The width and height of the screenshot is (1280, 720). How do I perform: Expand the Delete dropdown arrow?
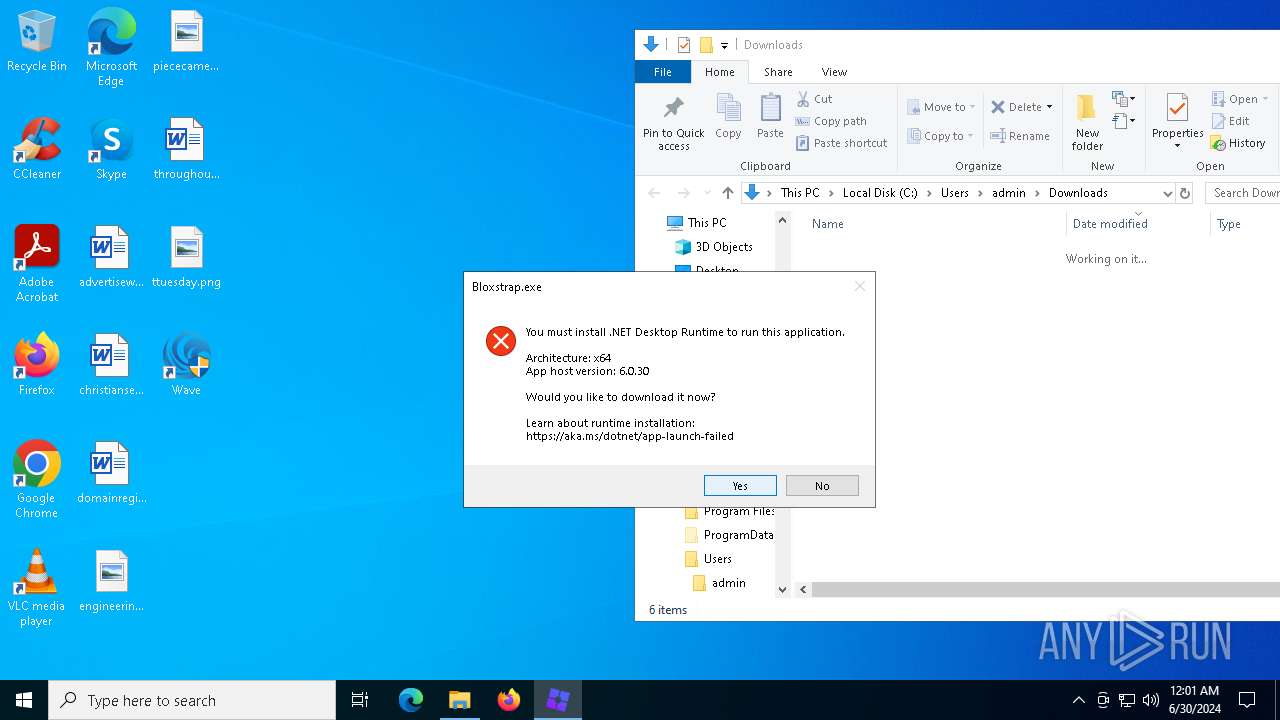click(x=1049, y=107)
